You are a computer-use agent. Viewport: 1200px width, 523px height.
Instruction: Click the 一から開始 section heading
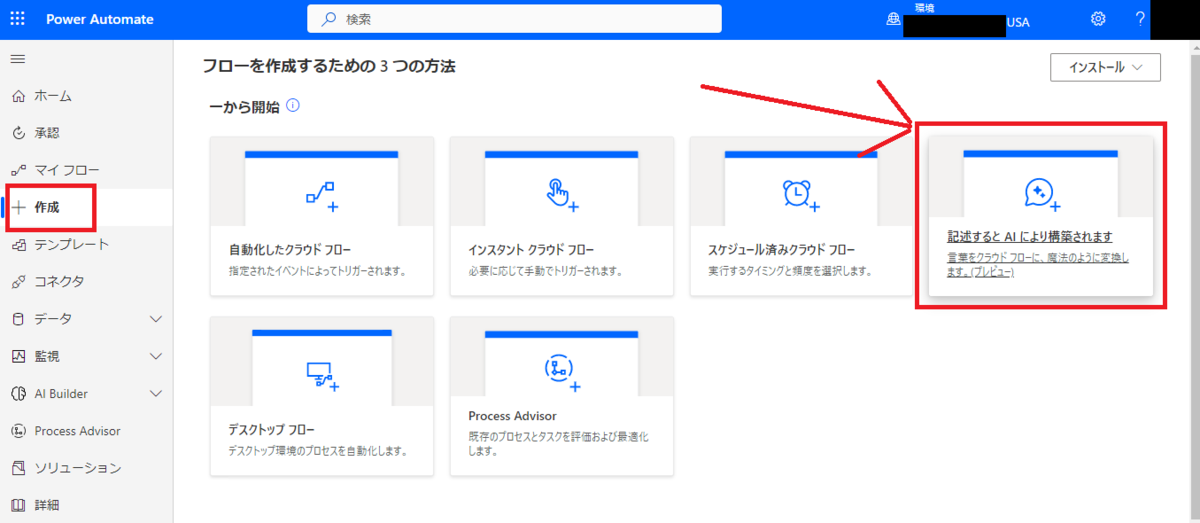coord(244,106)
